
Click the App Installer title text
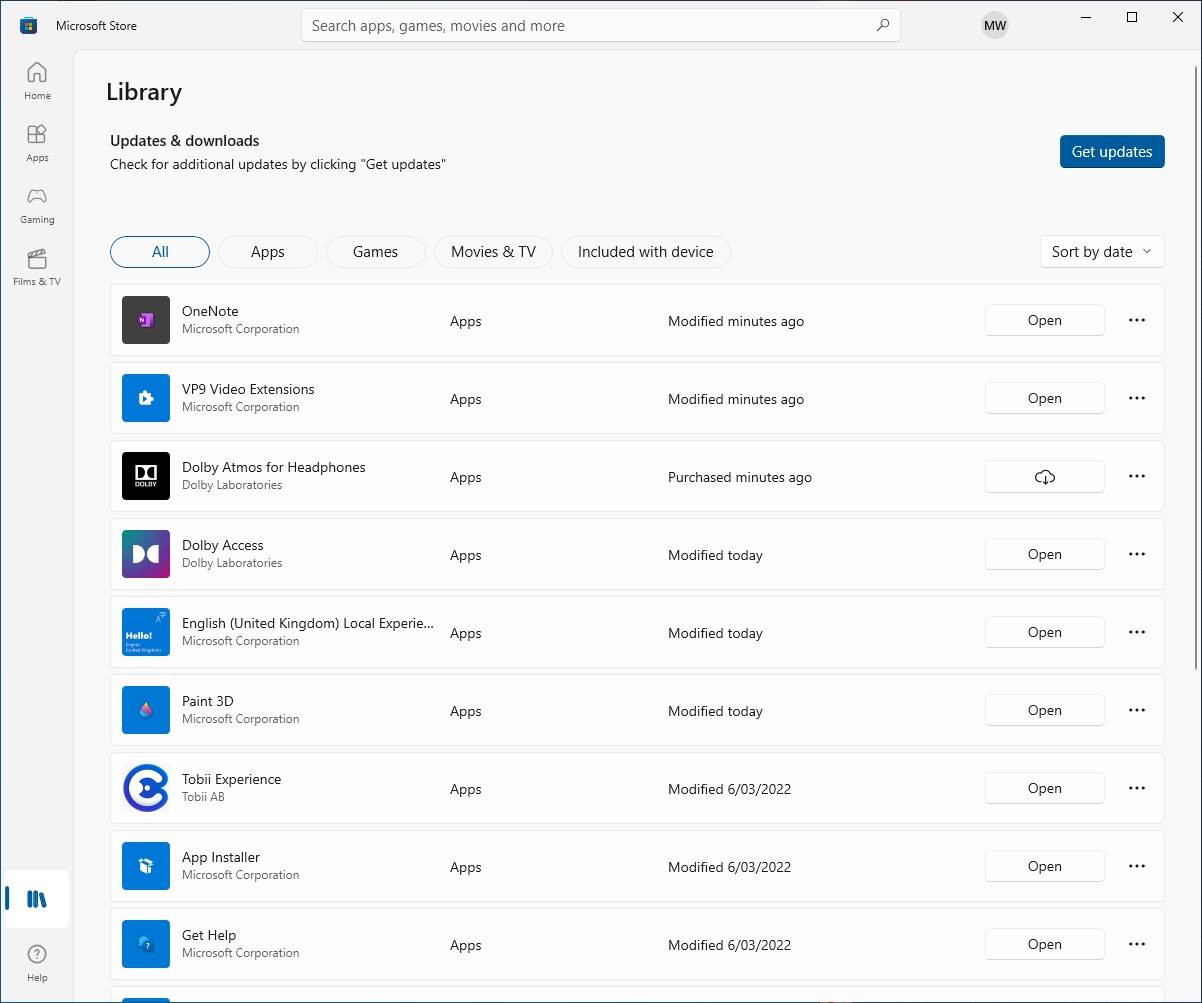click(221, 857)
